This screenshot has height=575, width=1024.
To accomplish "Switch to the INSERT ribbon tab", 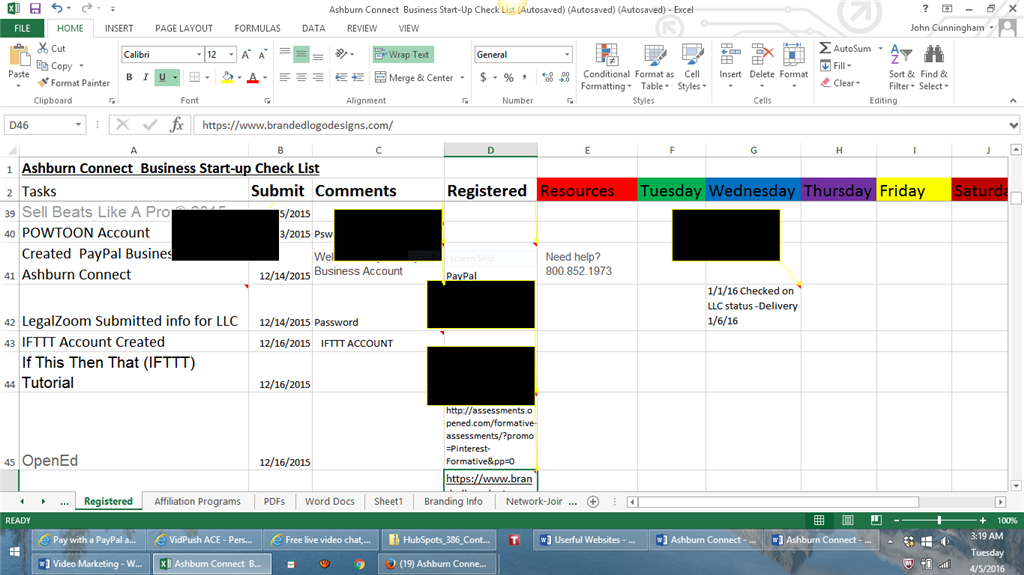I will [119, 28].
